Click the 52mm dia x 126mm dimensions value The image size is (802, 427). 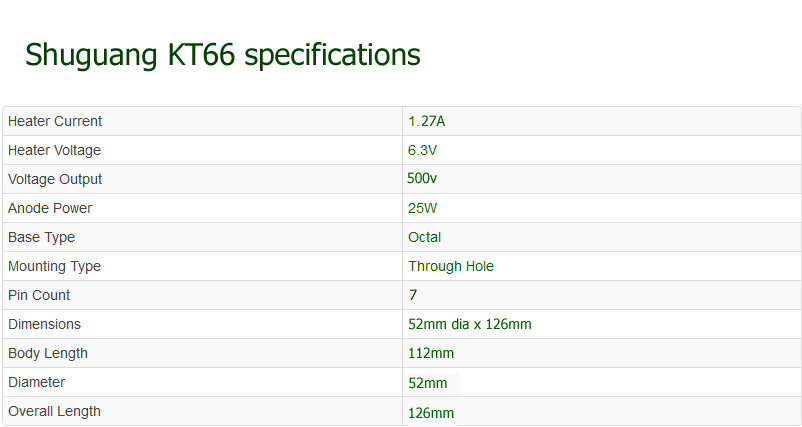tap(470, 324)
